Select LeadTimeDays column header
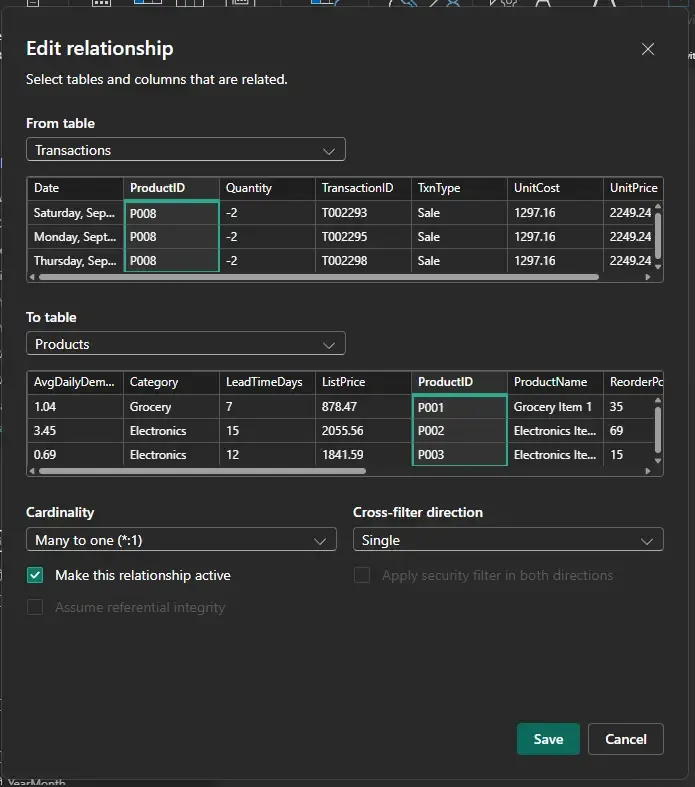This screenshot has height=787, width=695. tap(267, 382)
